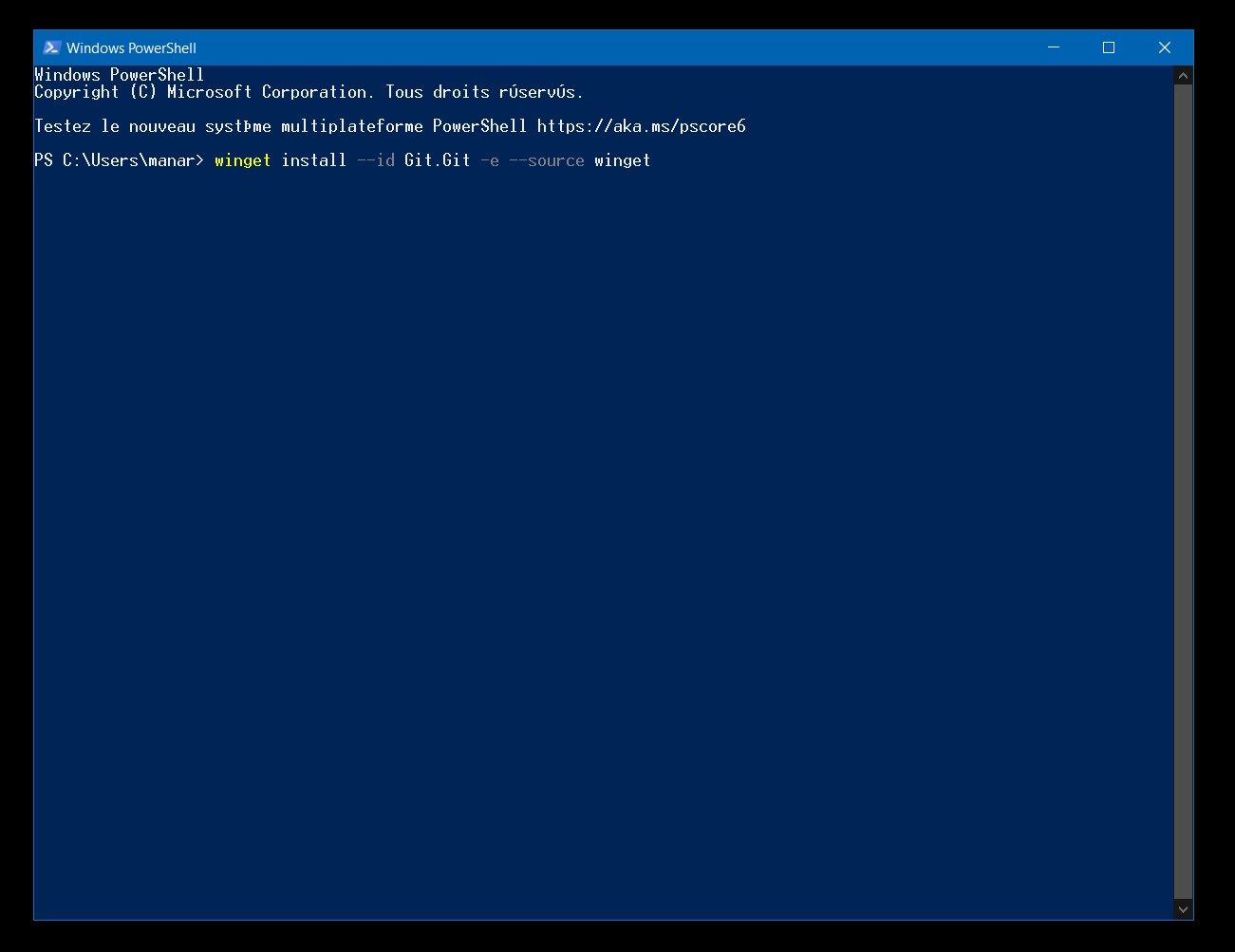This screenshot has width=1235, height=952.
Task: Close the Windows PowerShell window
Action: (x=1165, y=47)
